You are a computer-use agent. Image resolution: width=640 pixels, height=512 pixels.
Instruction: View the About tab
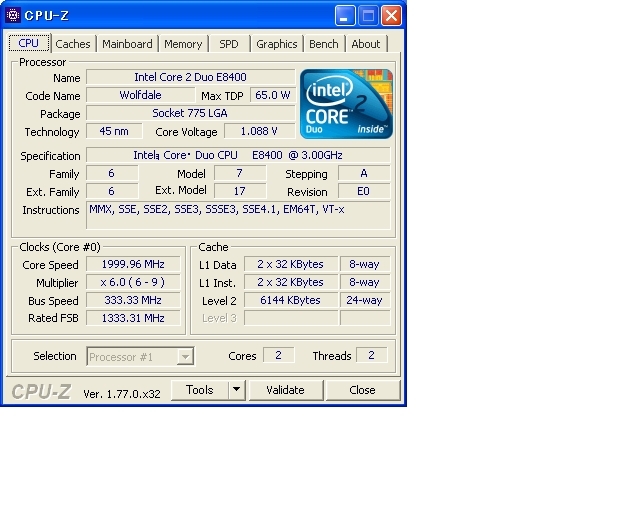point(366,44)
